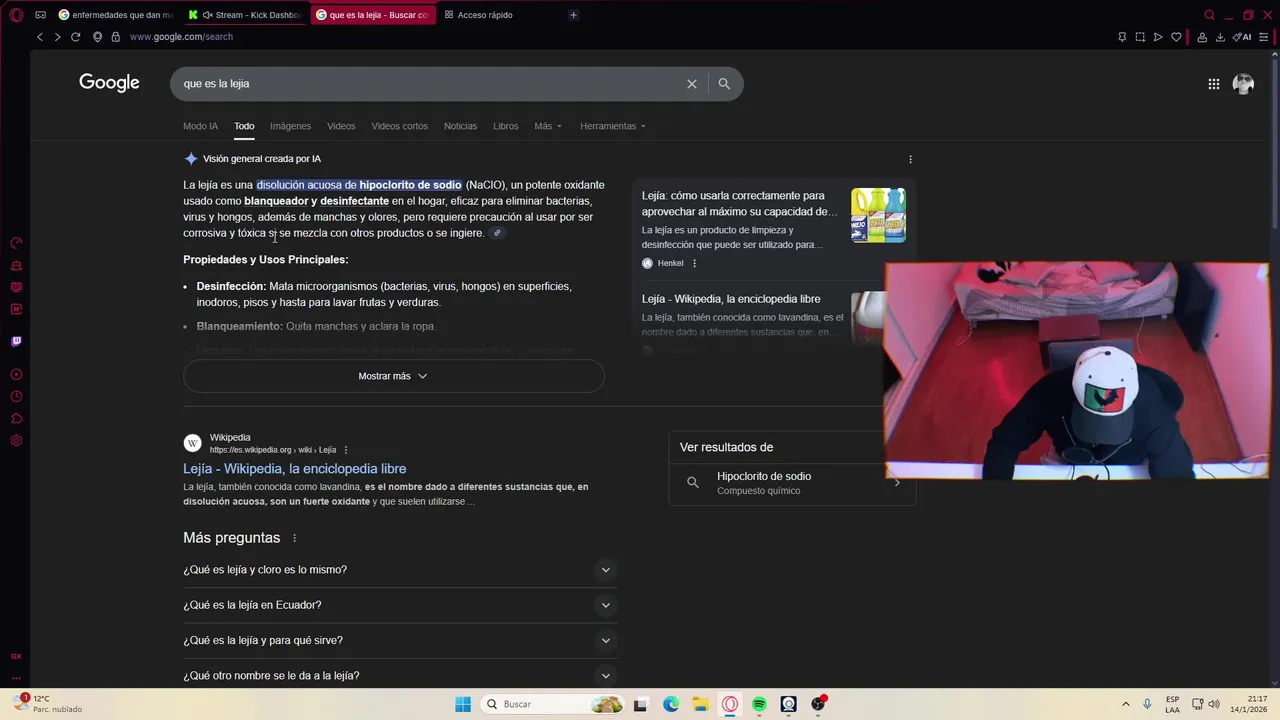
Task: Open the send/flow arrow icon in toolbar
Action: [x=1158, y=37]
